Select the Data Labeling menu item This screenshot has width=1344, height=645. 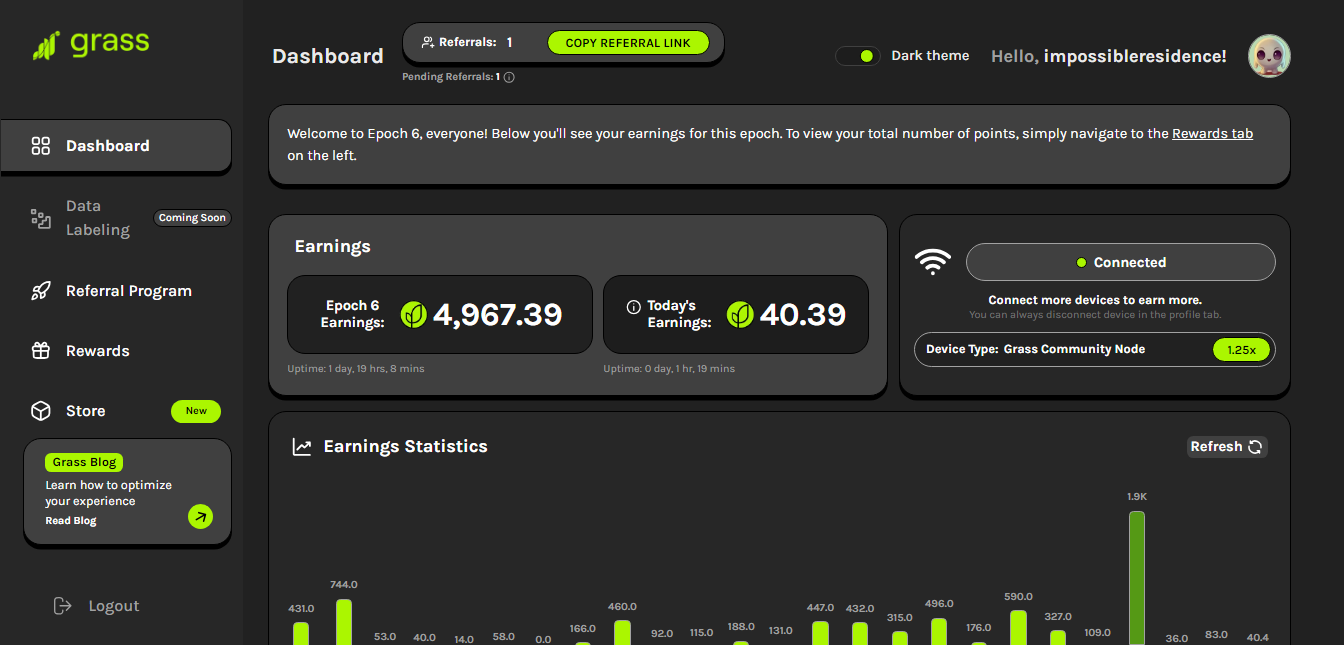(97, 218)
